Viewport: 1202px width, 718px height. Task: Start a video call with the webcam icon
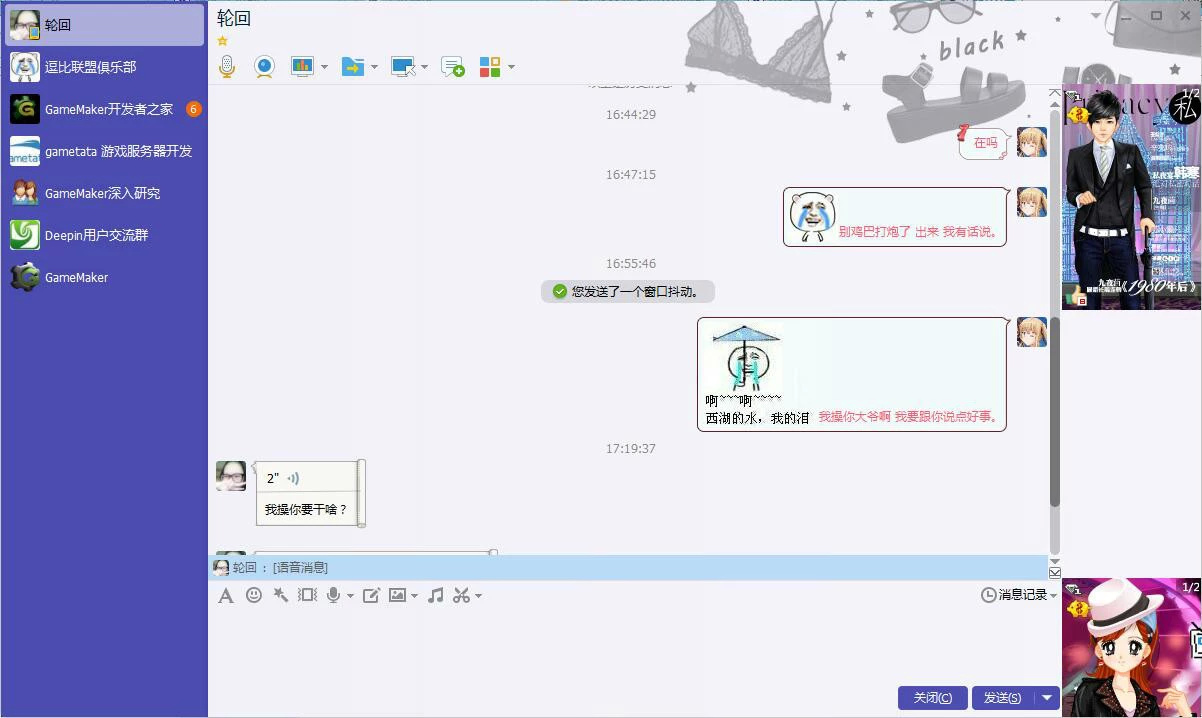click(264, 66)
